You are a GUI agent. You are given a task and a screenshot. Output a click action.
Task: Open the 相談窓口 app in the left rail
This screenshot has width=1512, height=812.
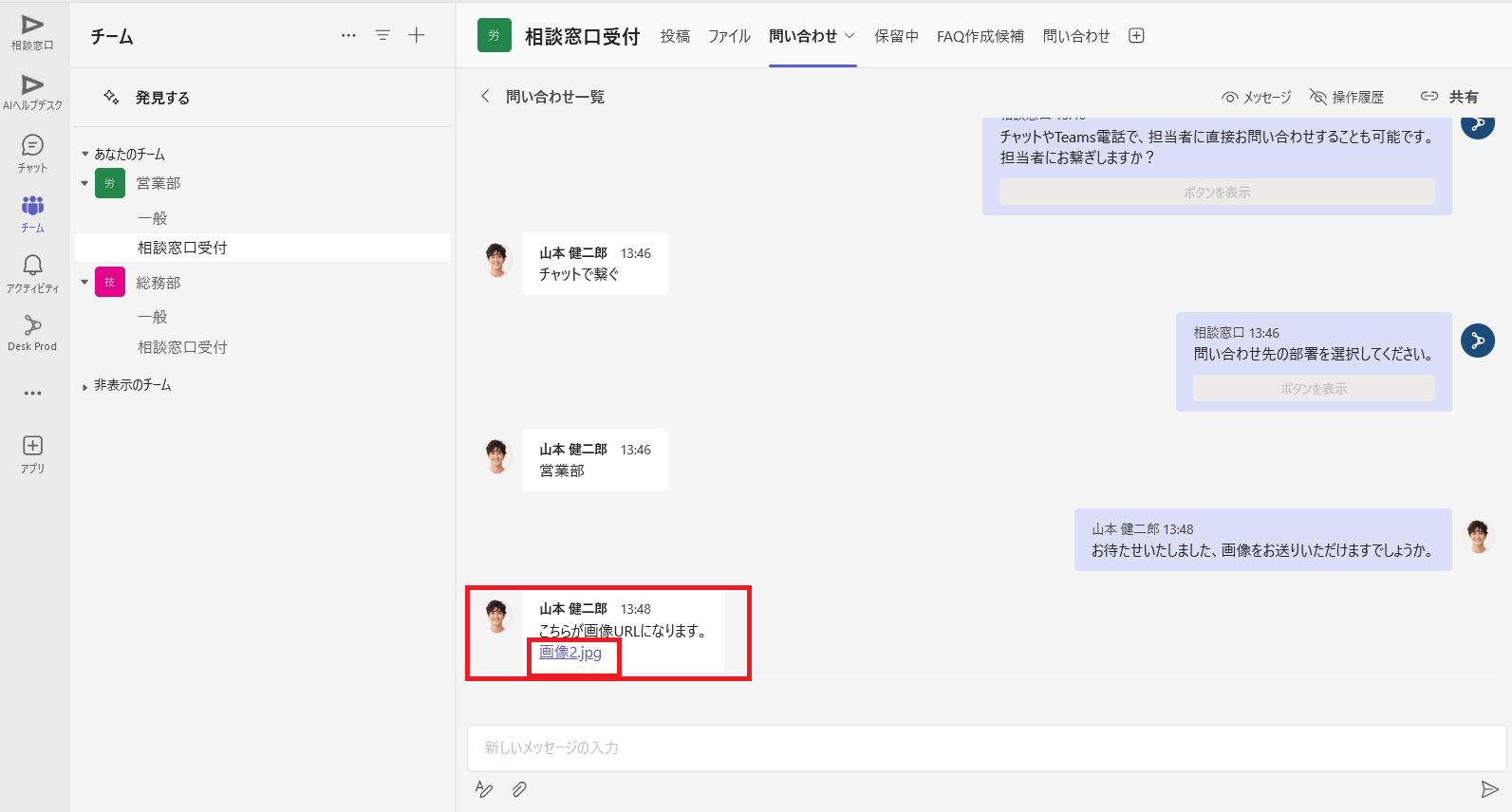point(32,26)
